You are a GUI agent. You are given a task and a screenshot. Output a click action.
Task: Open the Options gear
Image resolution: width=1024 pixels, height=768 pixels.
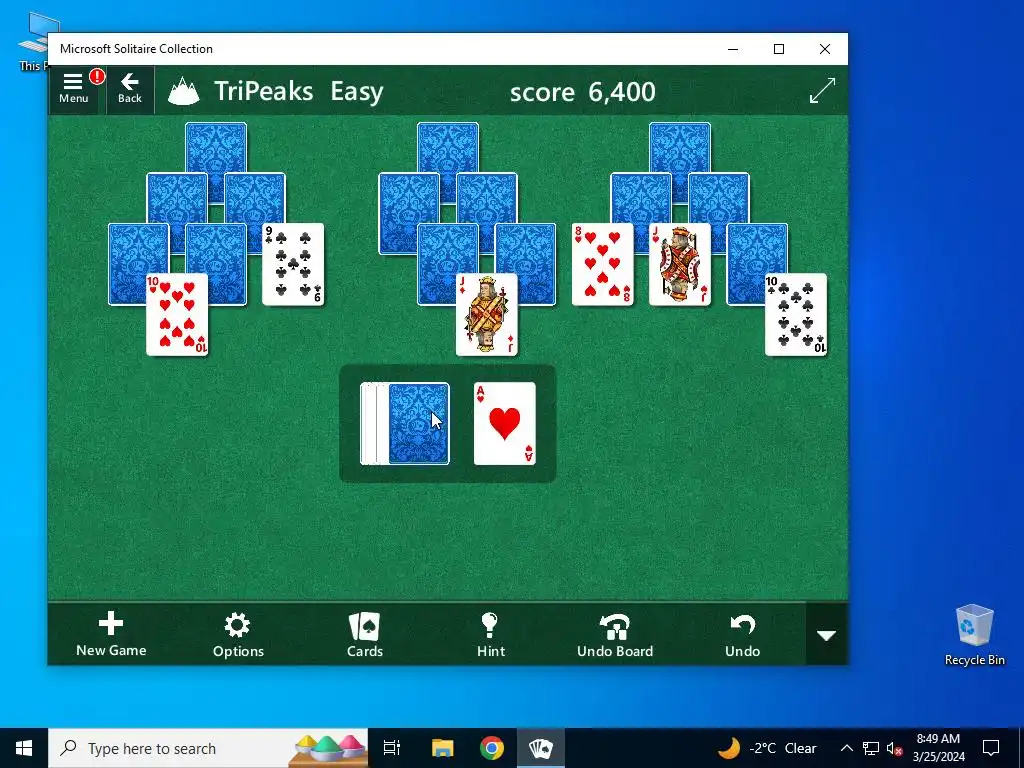pos(238,634)
